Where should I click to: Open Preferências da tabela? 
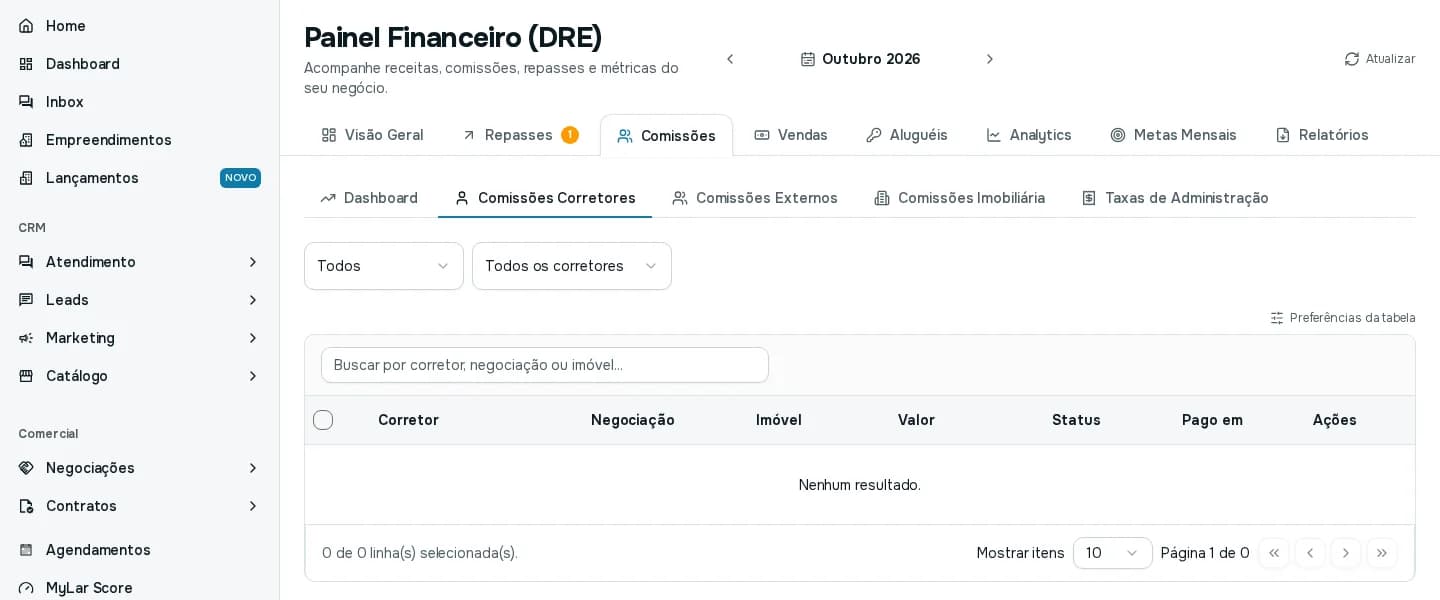1343,318
